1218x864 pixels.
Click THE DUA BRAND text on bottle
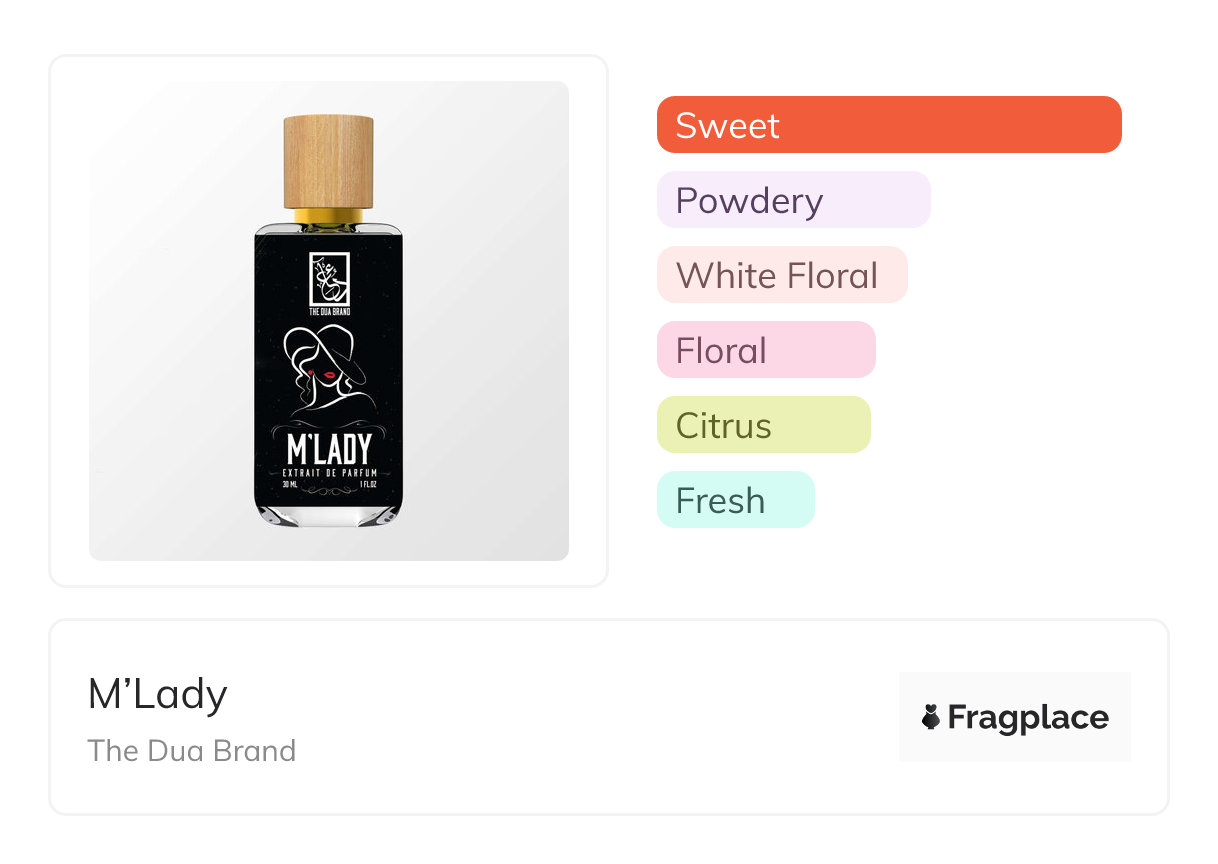329,311
